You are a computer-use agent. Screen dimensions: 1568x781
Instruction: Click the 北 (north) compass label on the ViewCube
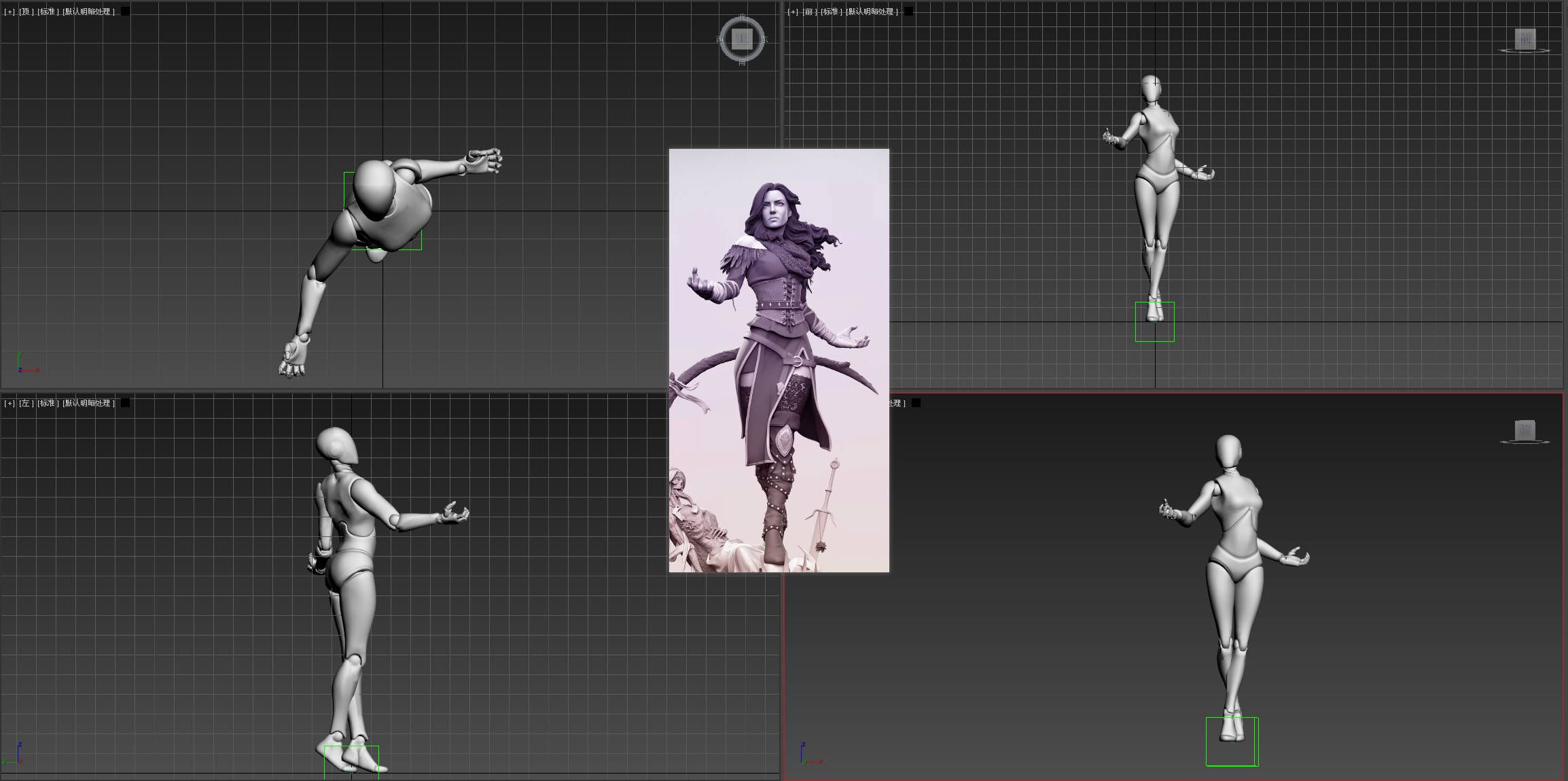pos(742,16)
